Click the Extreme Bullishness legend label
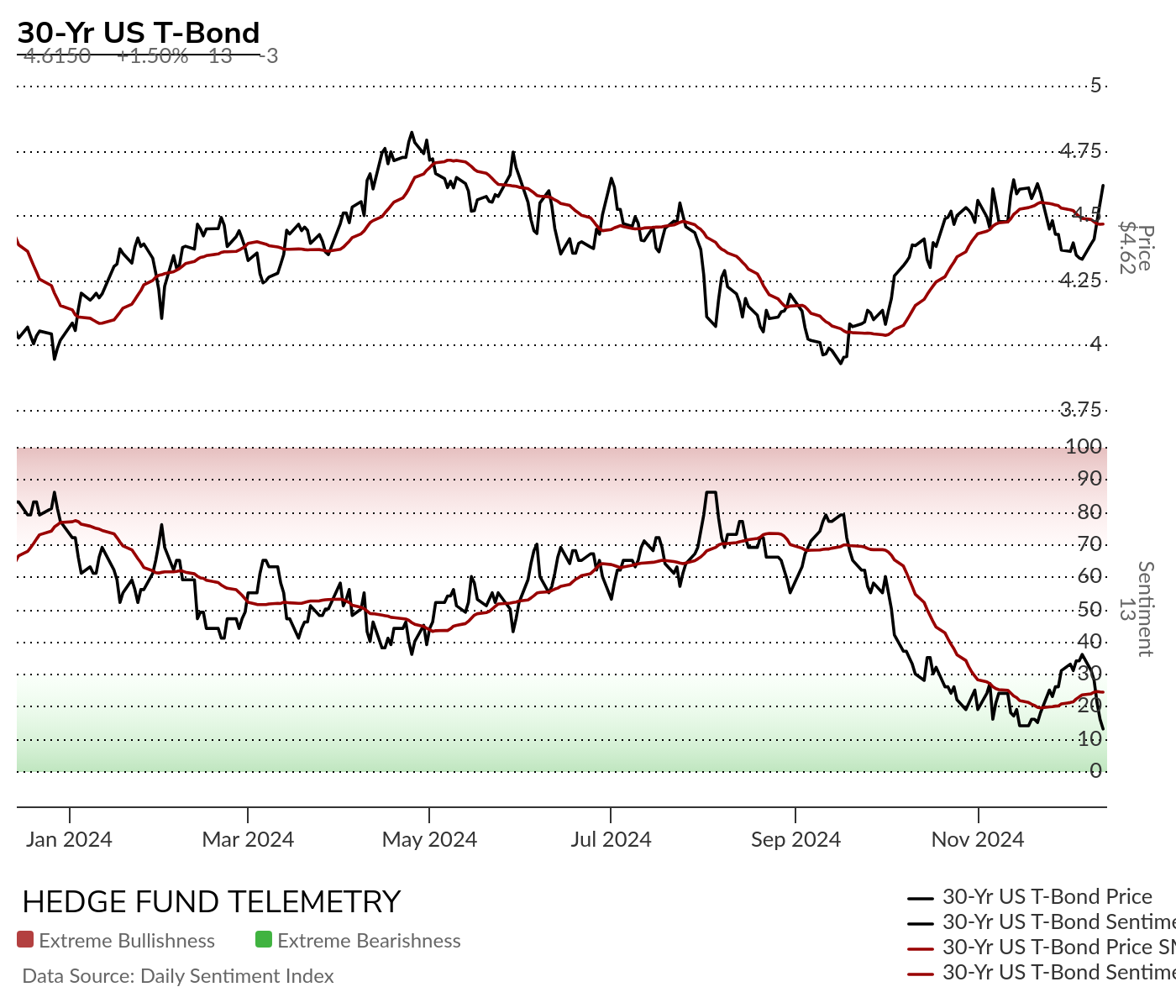 [x=127, y=941]
